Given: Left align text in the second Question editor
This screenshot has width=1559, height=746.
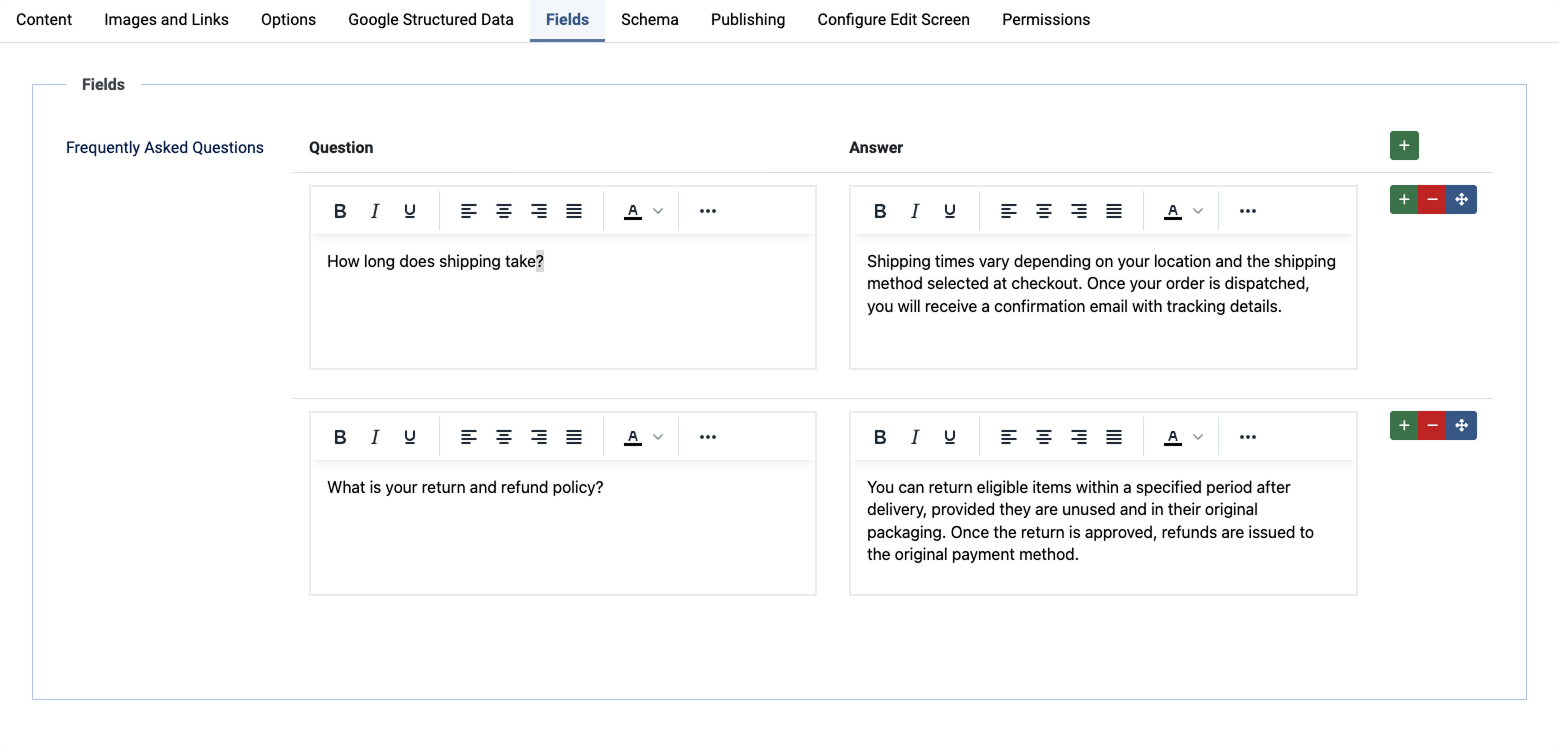Looking at the screenshot, I should (x=469, y=437).
